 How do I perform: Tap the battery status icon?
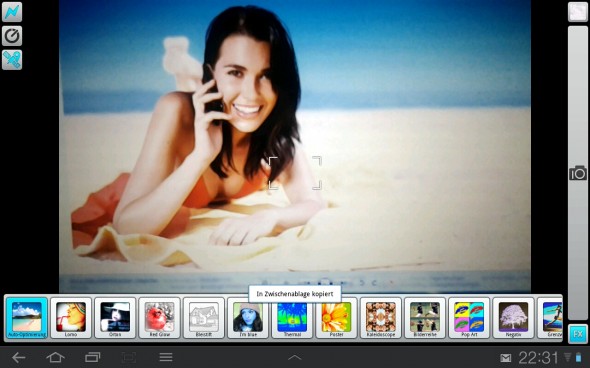[578, 357]
